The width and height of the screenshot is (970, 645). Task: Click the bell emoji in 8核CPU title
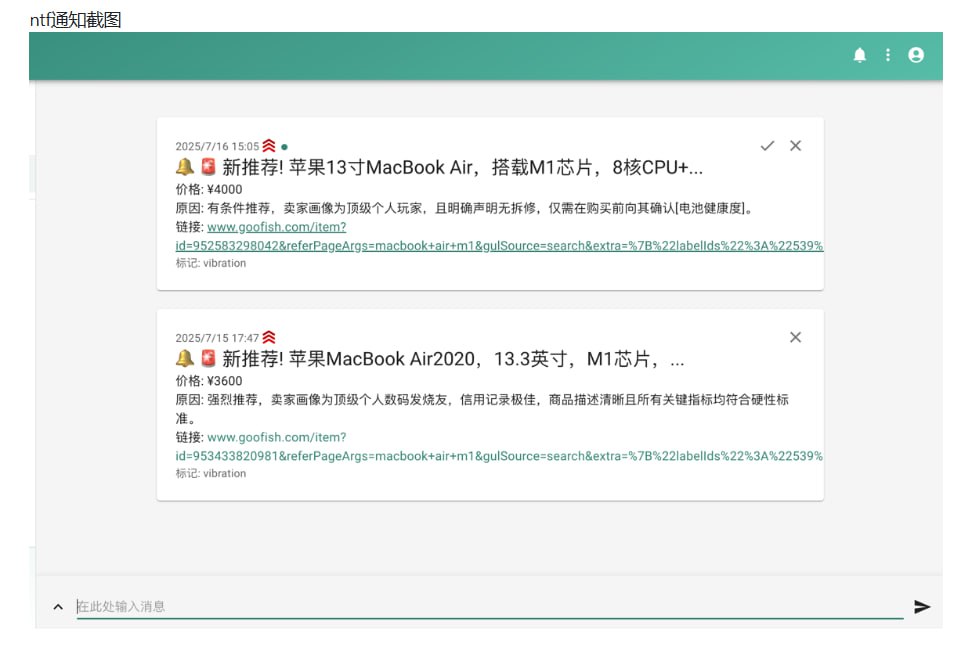(x=185, y=167)
